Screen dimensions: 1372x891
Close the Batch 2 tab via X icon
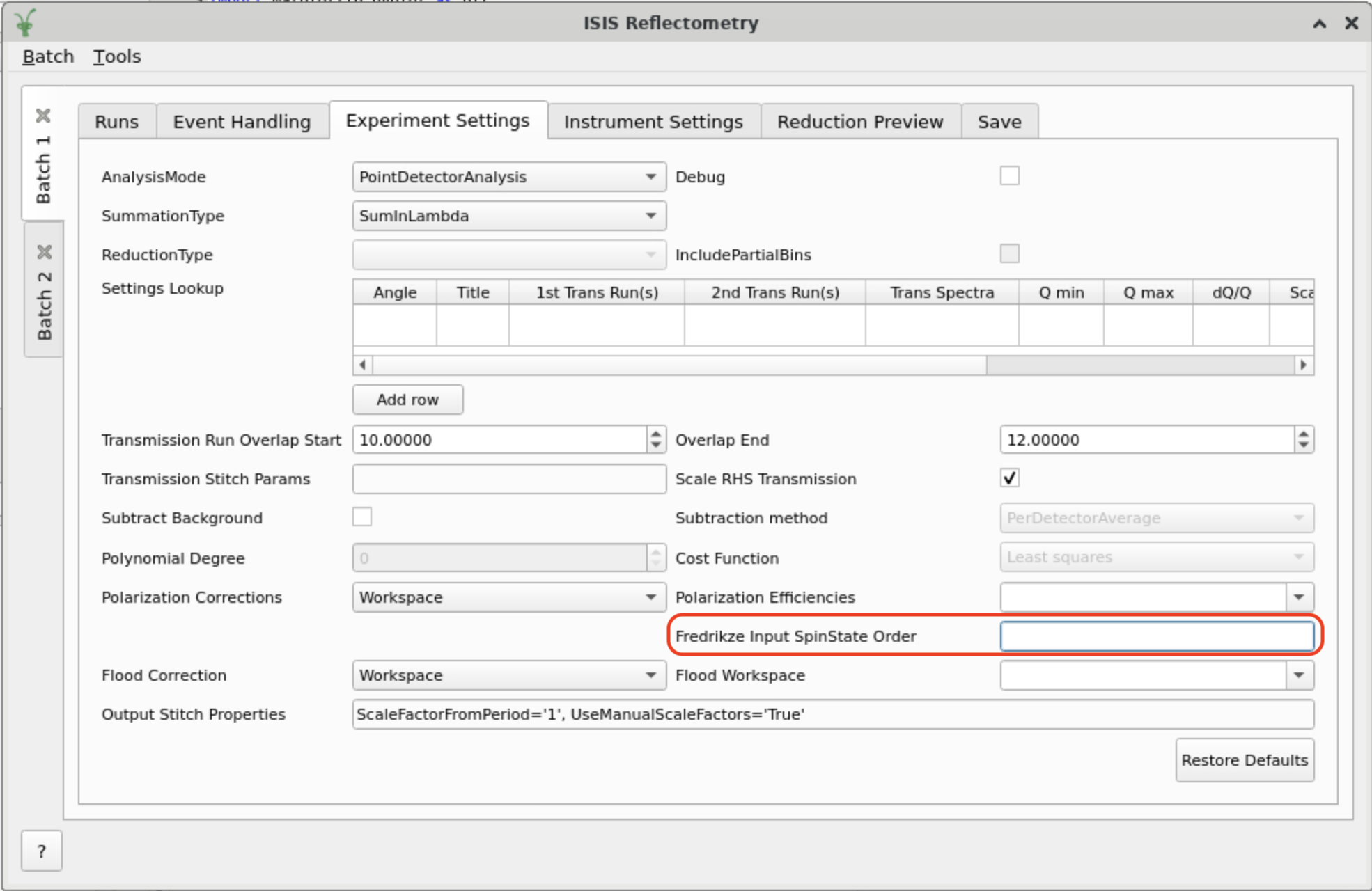click(x=44, y=252)
